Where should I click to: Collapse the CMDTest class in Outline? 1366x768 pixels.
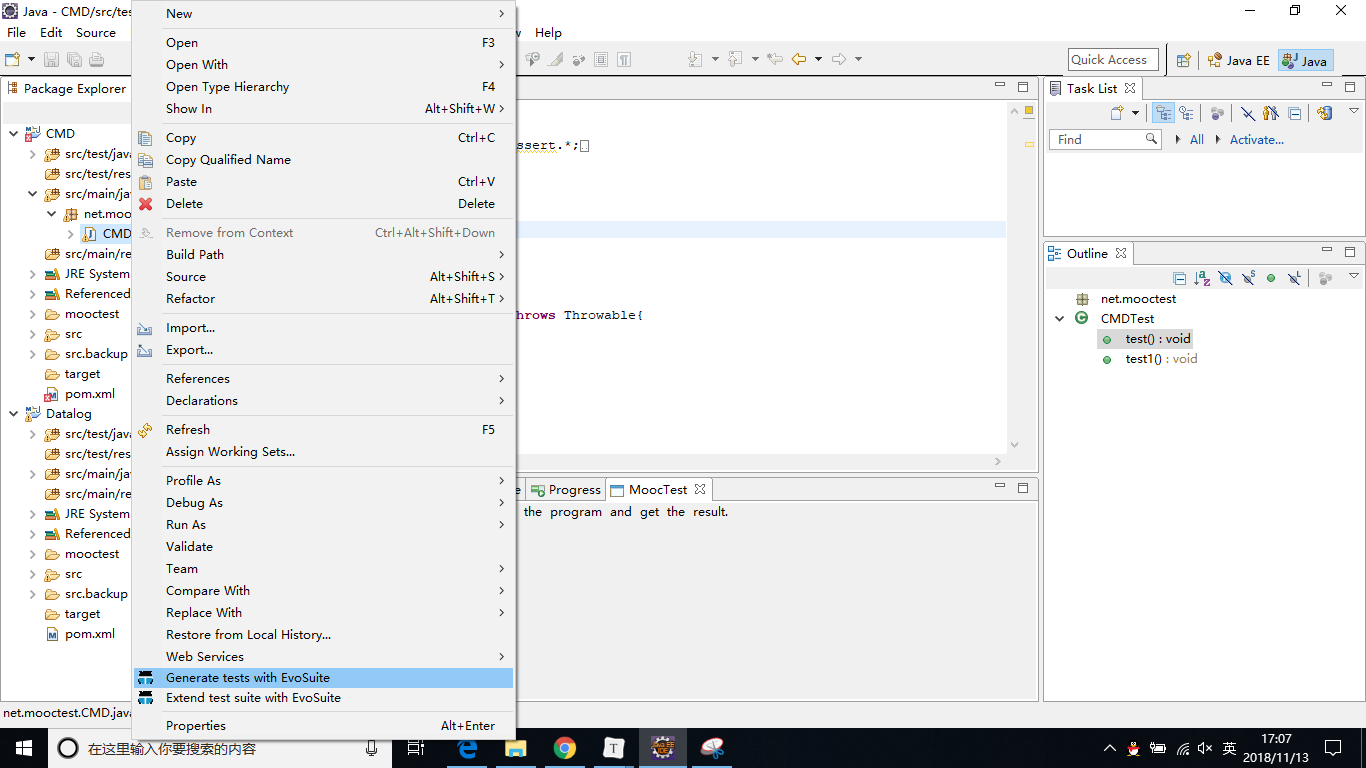pos(1060,319)
